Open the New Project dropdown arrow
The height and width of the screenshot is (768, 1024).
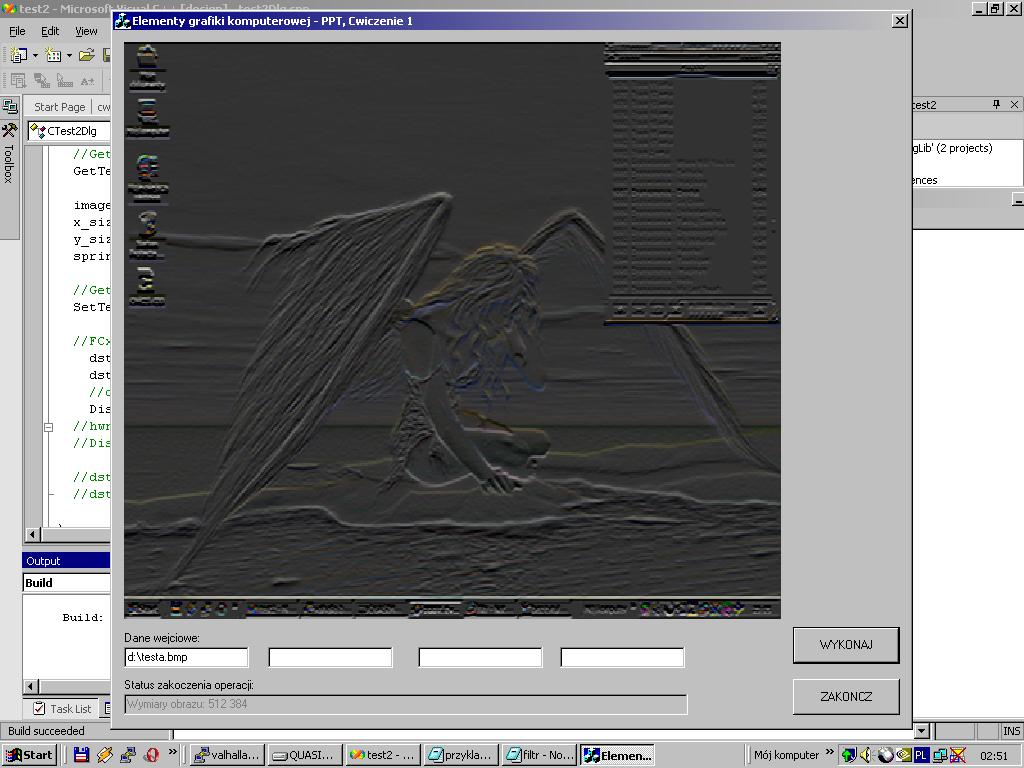click(x=35, y=56)
